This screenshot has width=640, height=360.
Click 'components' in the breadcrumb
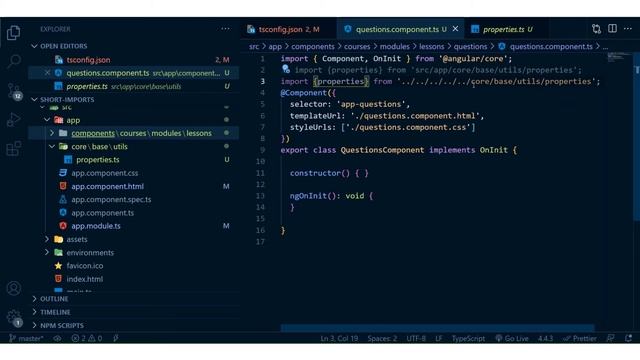point(313,47)
